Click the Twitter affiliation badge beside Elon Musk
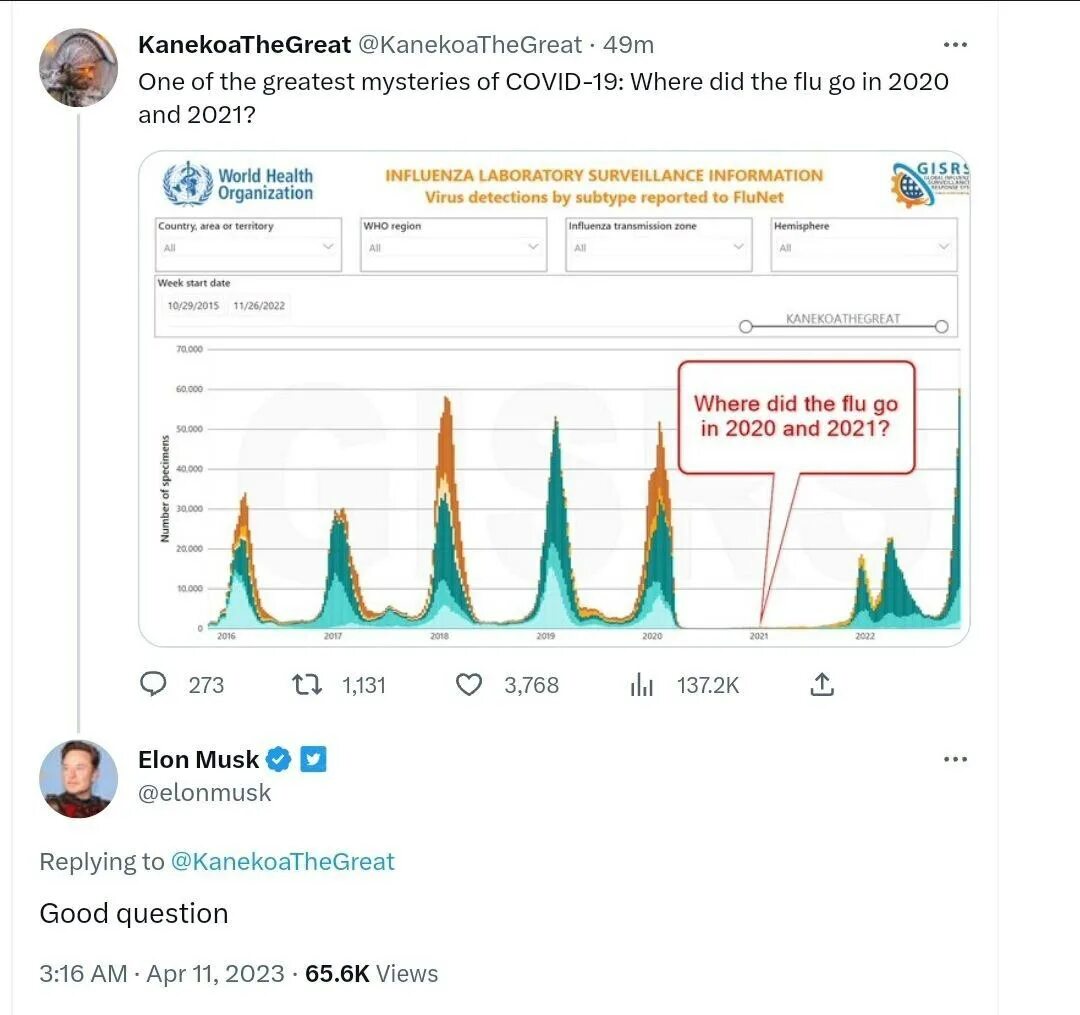The image size is (1080, 1015). pos(313,760)
